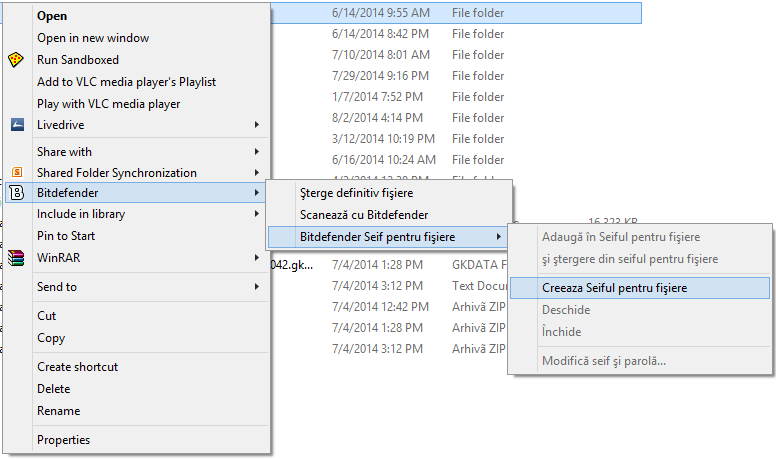Expand the Bitdefender submenu arrow
The width and height of the screenshot is (776, 459).
[256, 193]
